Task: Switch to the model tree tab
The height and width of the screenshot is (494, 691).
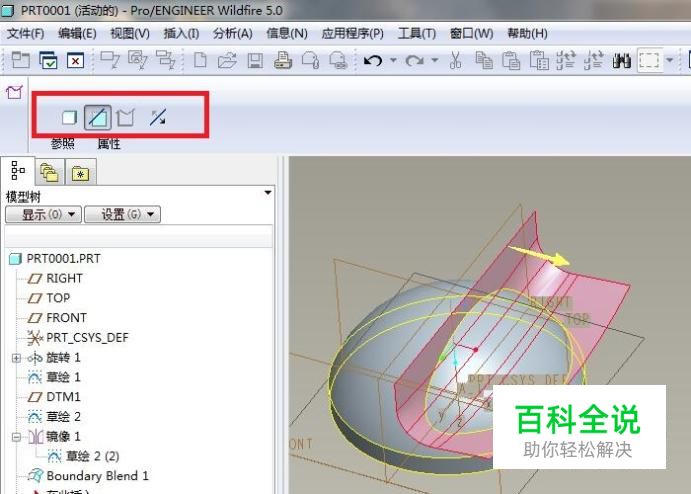Action: click(x=18, y=171)
